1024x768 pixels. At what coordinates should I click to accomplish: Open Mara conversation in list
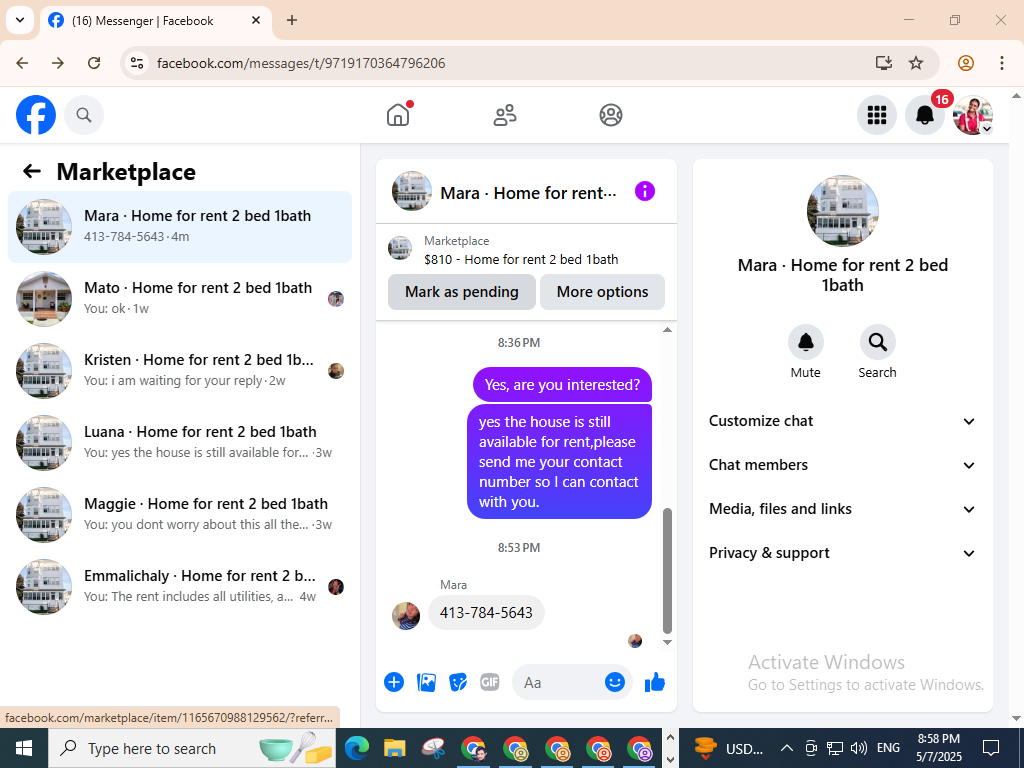180,227
